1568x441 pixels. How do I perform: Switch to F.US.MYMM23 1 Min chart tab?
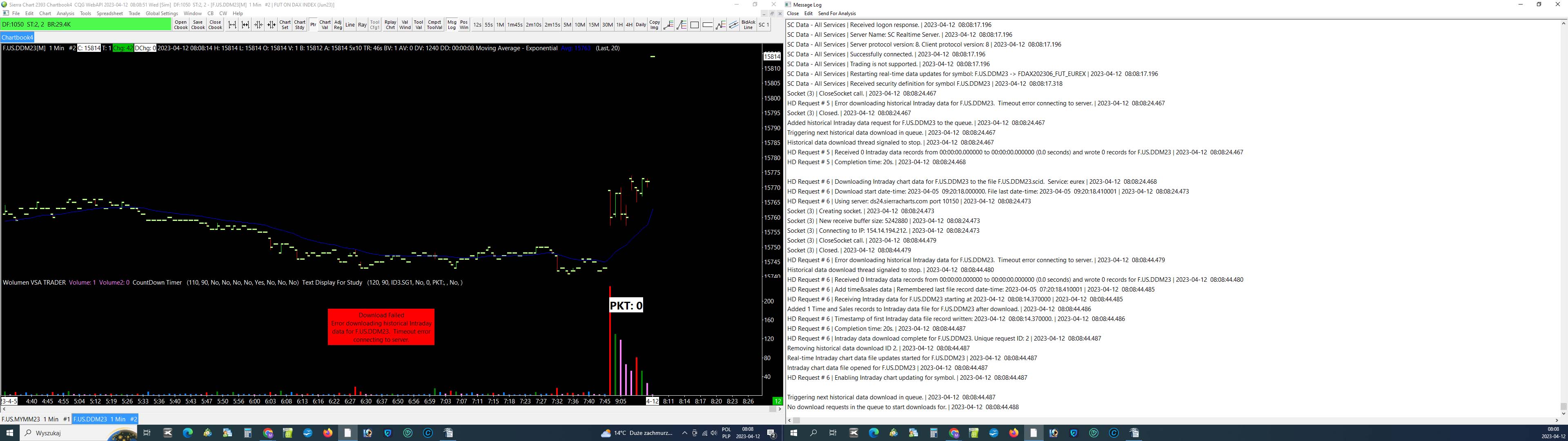point(35,419)
